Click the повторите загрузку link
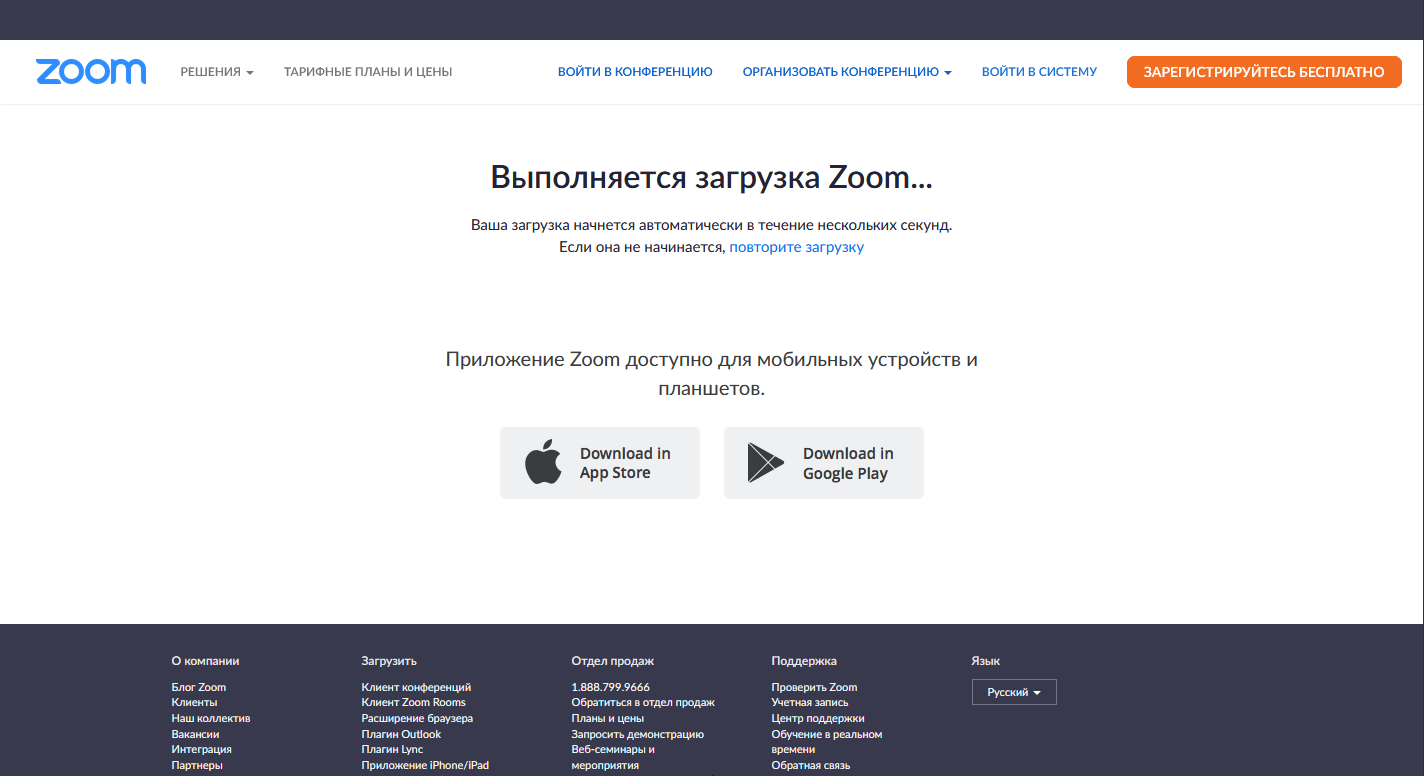 click(x=796, y=247)
